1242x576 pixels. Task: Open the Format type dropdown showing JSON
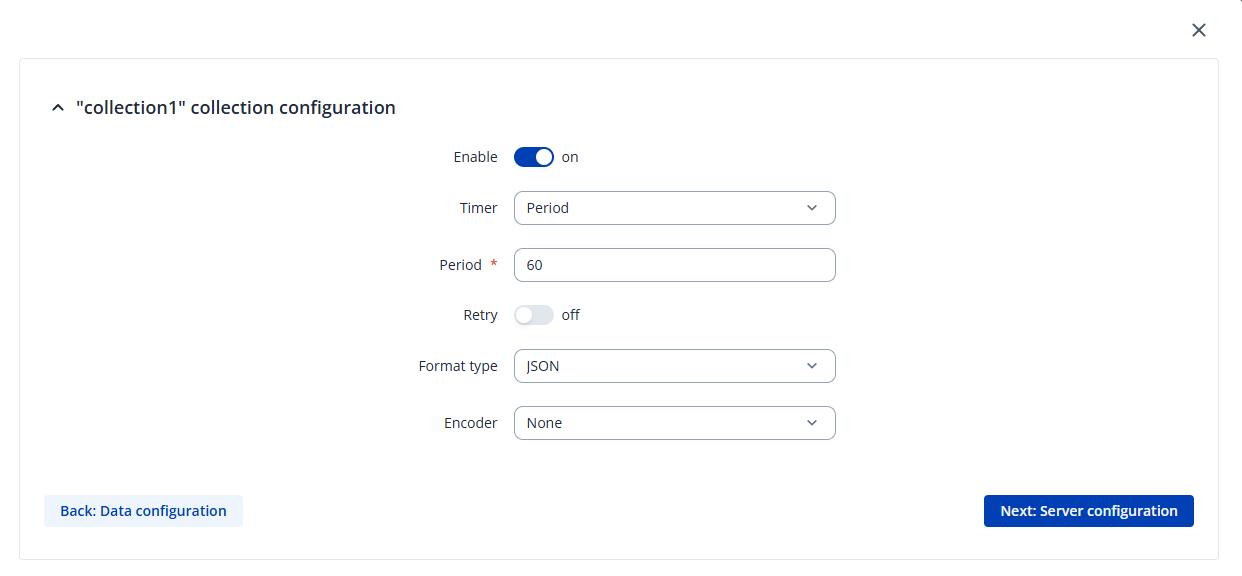674,366
